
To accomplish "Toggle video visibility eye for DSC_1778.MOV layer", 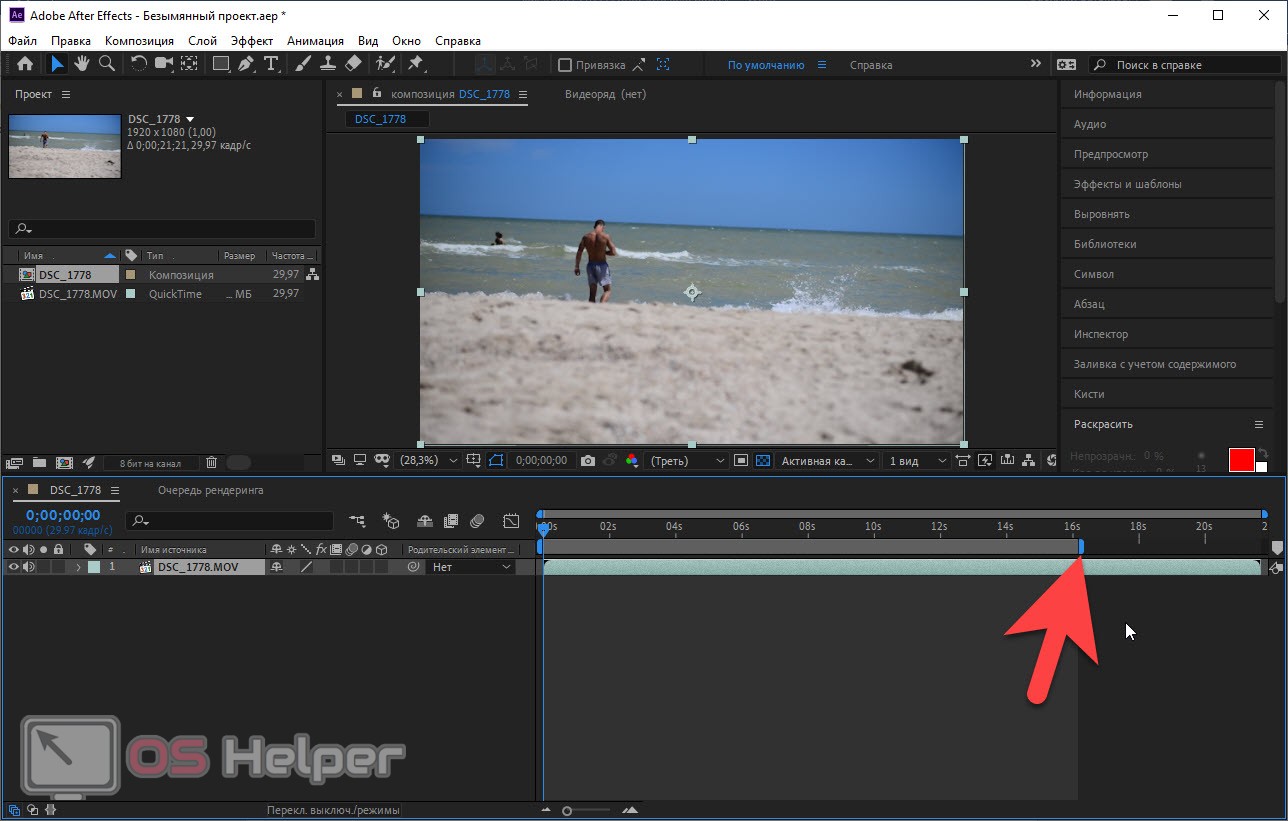I will coord(14,567).
